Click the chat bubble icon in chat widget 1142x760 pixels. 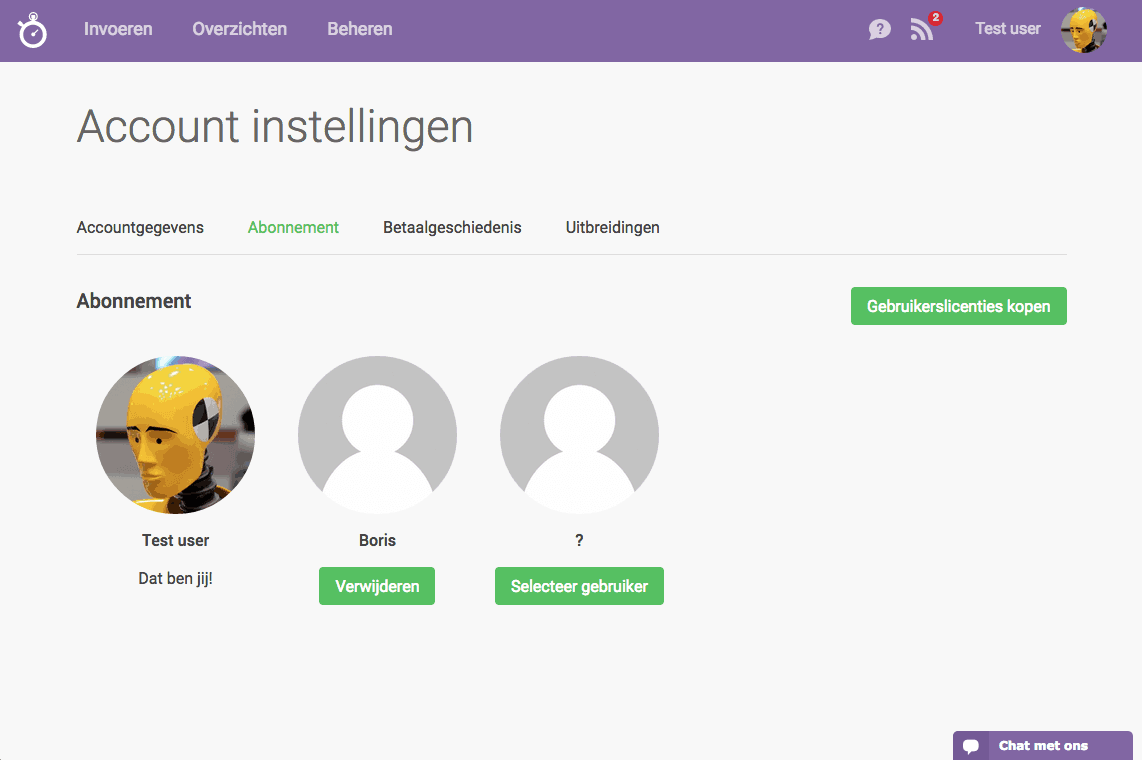coord(971,746)
